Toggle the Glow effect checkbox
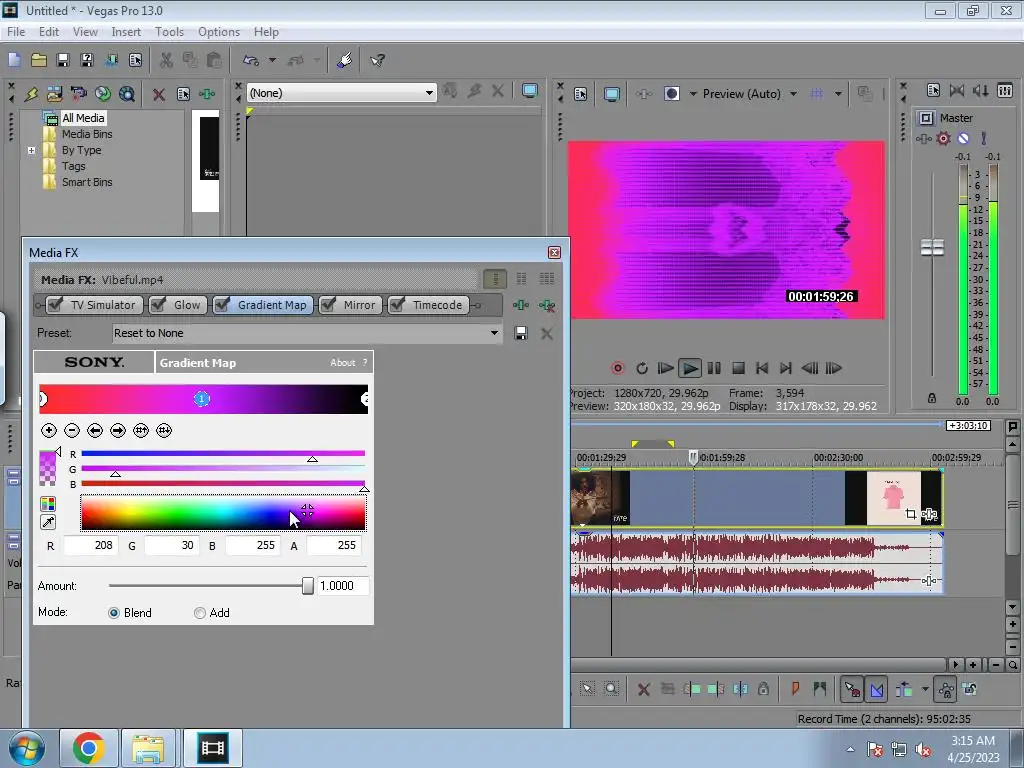This screenshot has width=1024, height=768. (157, 304)
